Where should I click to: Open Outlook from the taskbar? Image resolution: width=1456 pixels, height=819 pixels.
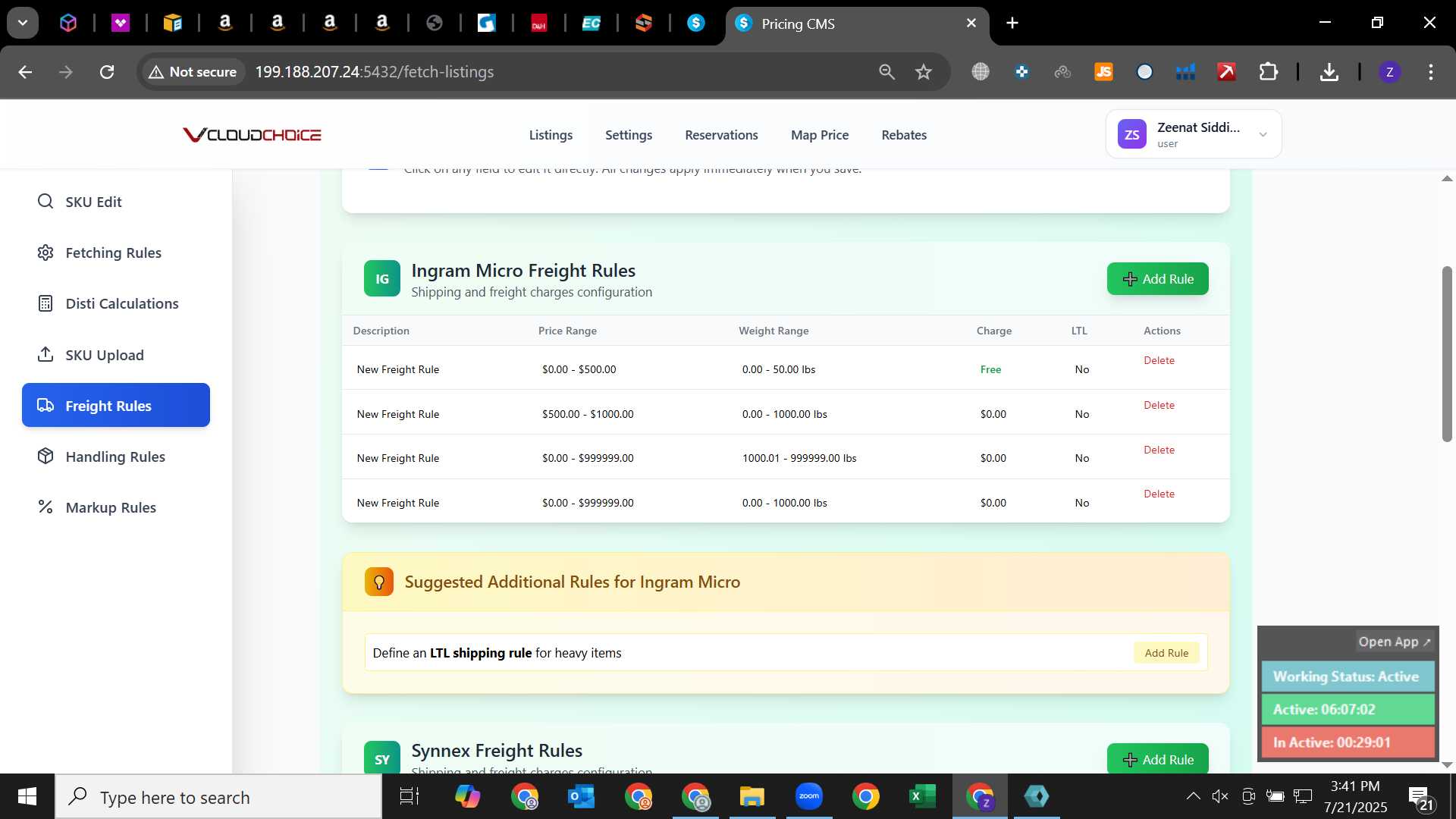point(582,796)
